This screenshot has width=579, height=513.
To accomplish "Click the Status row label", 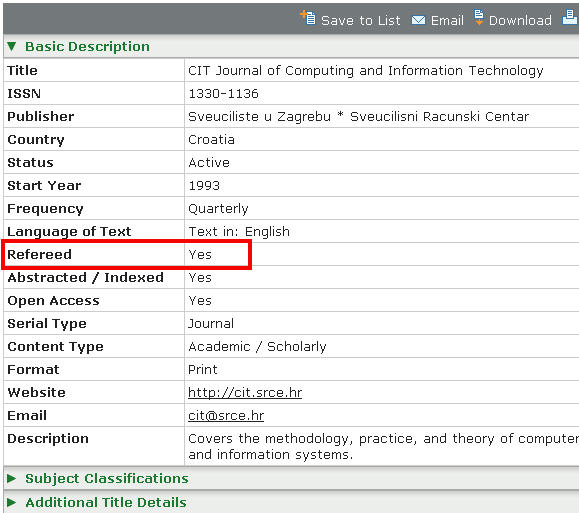I will [30, 163].
